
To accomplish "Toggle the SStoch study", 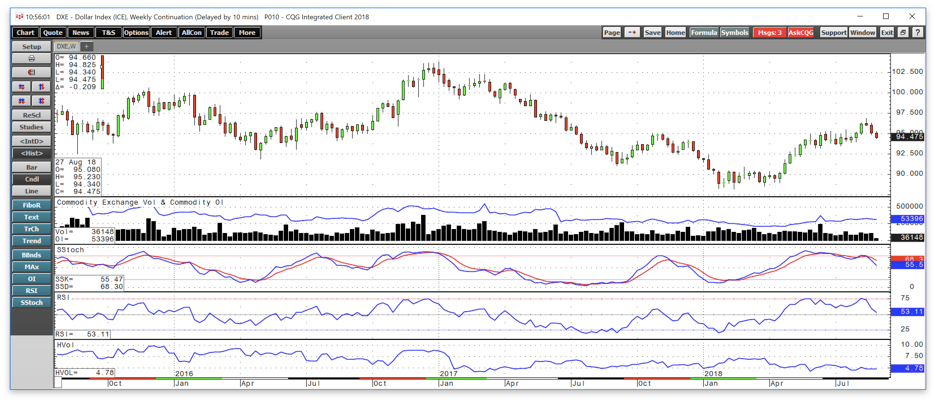I will (32, 303).
